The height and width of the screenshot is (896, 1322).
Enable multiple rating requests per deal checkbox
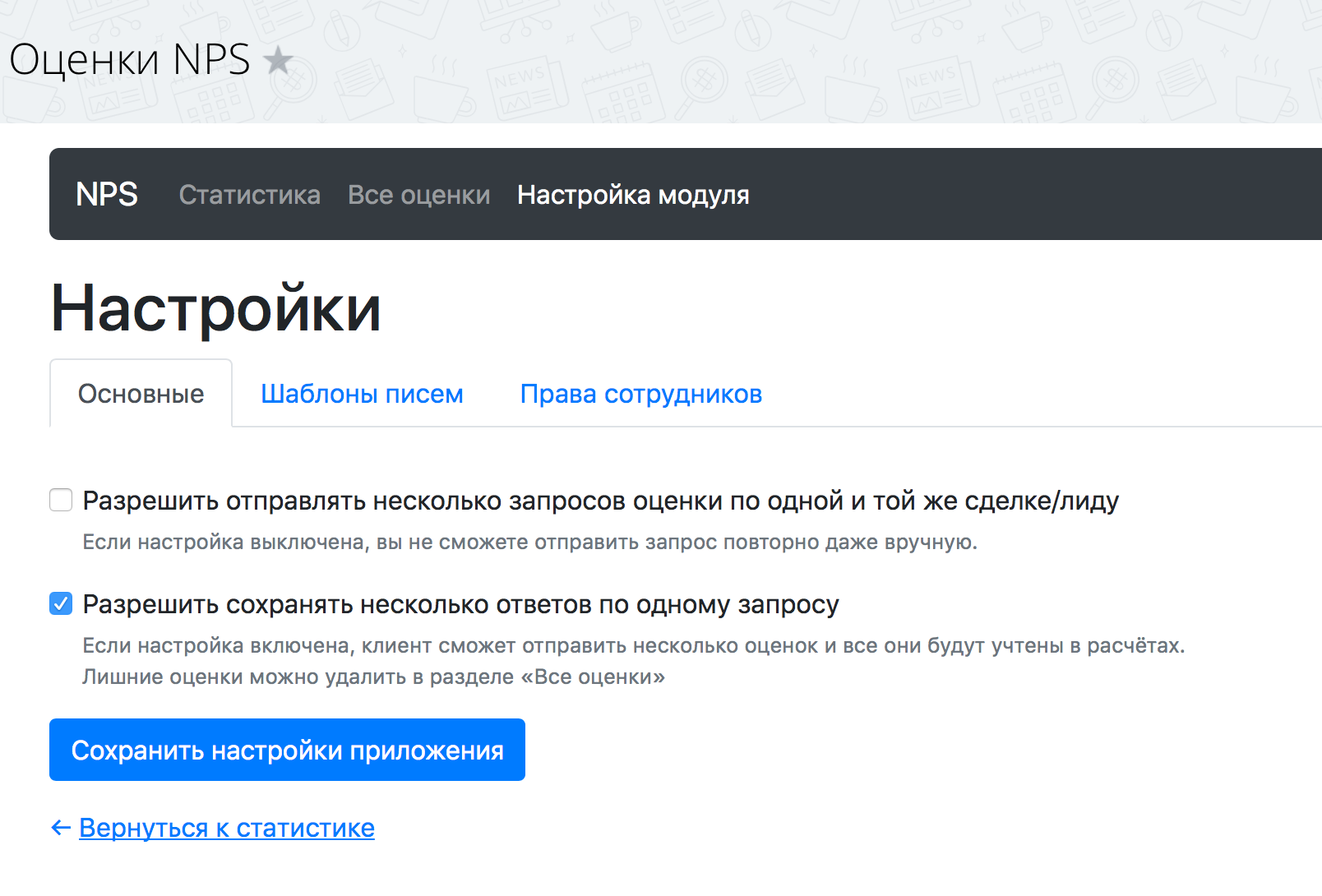(x=61, y=500)
